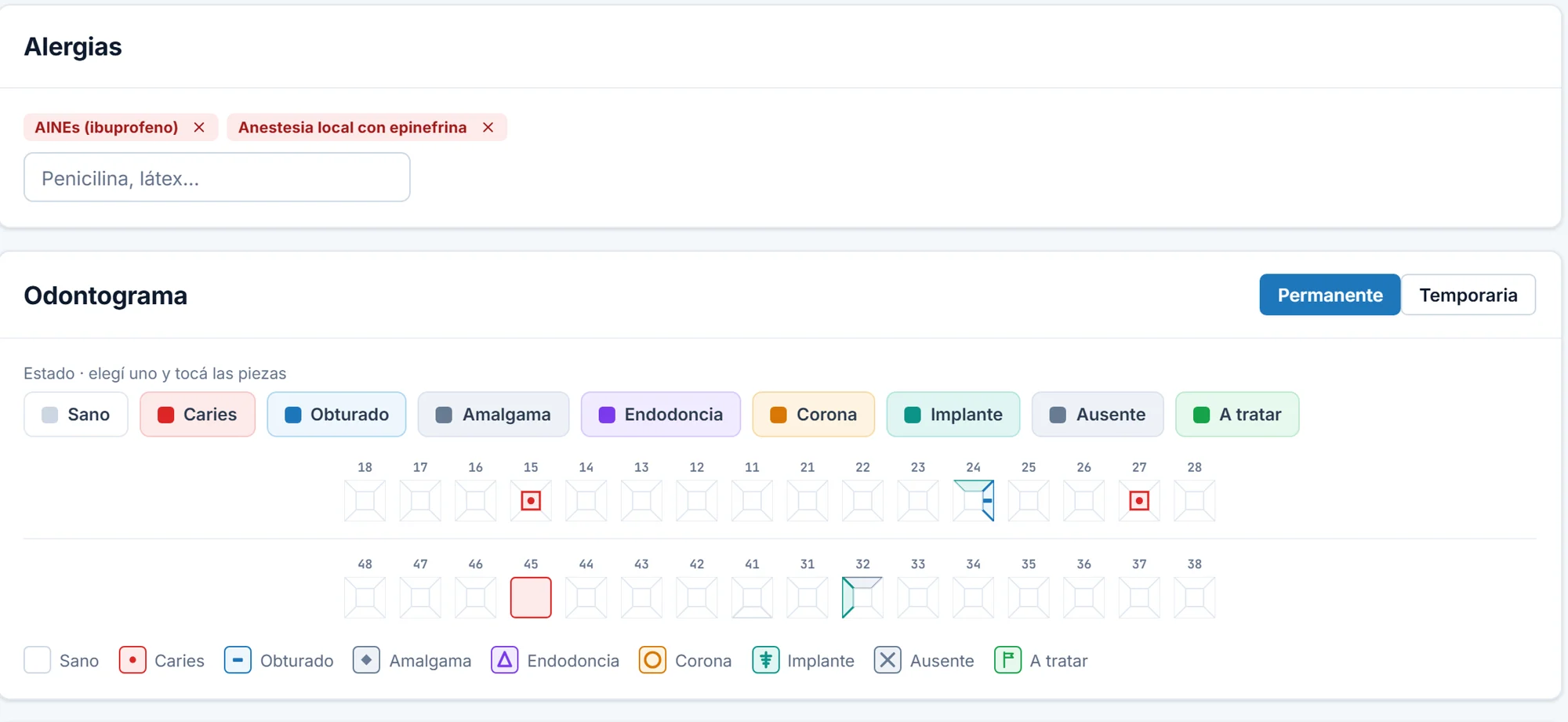This screenshot has width=1568, height=722.
Task: Choose the Obturado state chip
Action: 336,414
